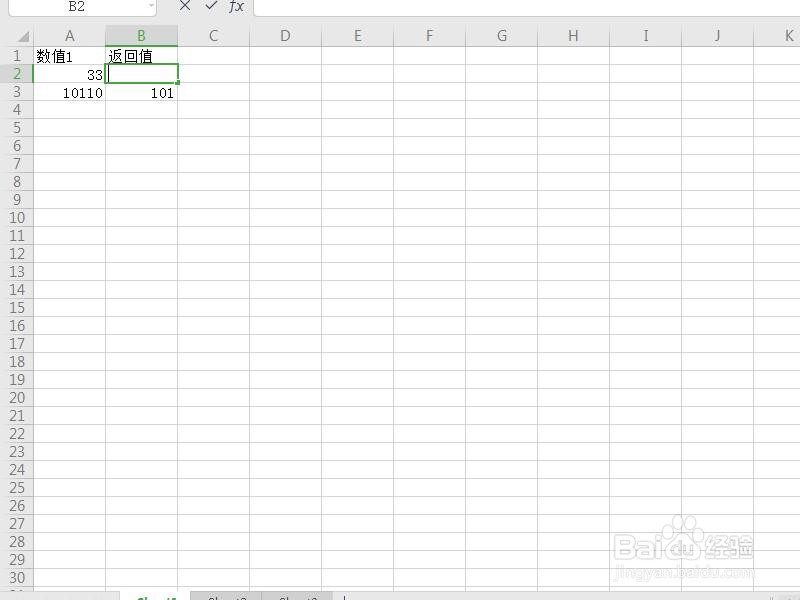Click the Name Box showing B2

pyautogui.click(x=77, y=7)
